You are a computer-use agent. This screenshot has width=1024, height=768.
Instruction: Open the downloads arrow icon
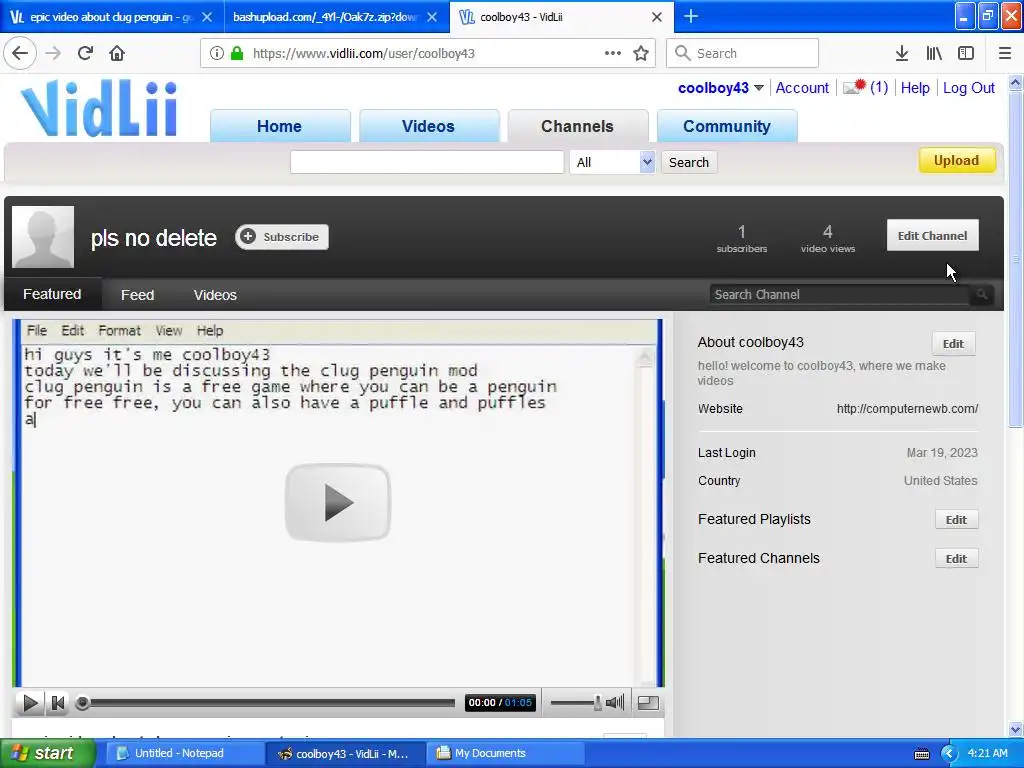902,54
